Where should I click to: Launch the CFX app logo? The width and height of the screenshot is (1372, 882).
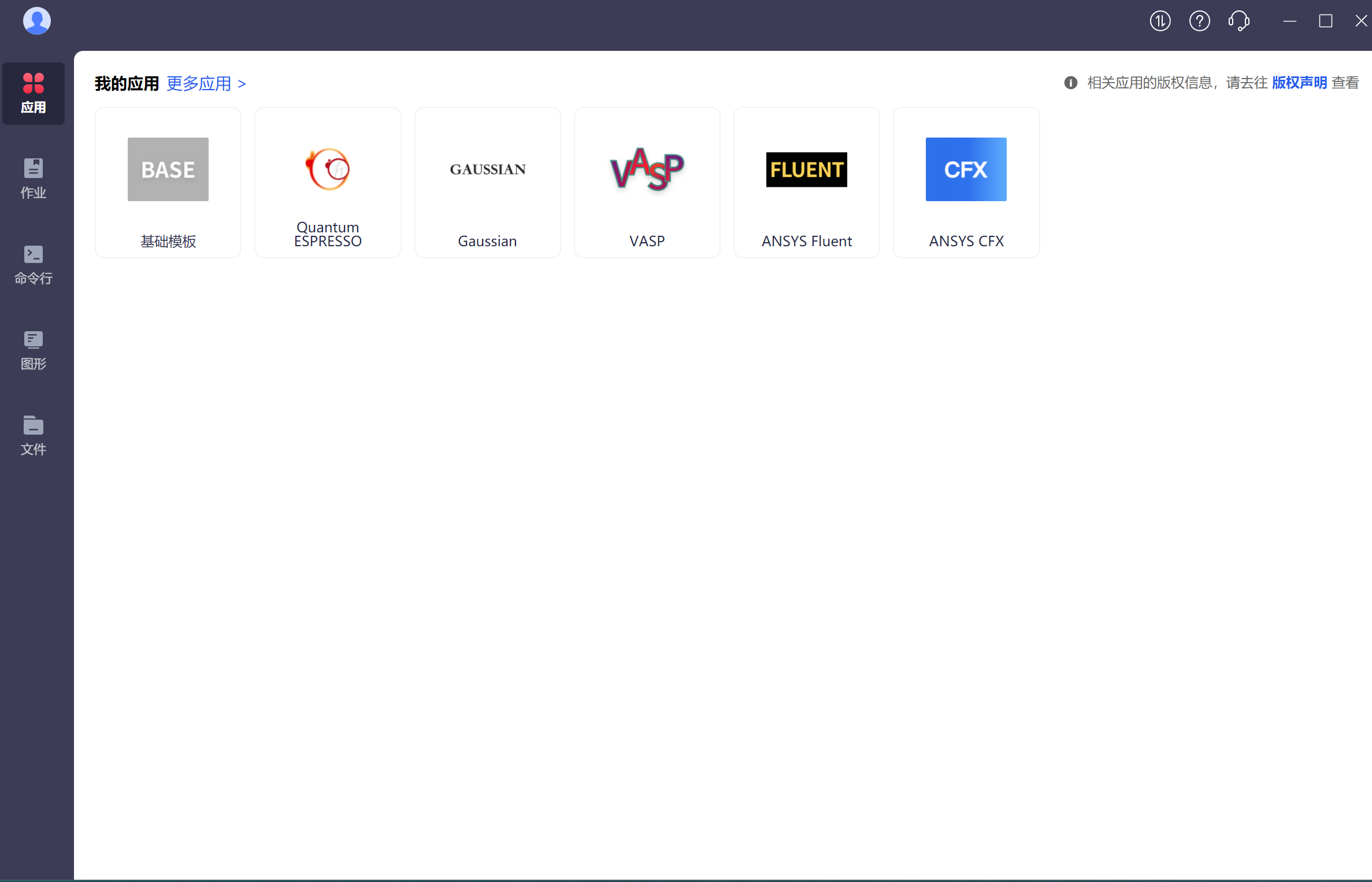coord(966,169)
